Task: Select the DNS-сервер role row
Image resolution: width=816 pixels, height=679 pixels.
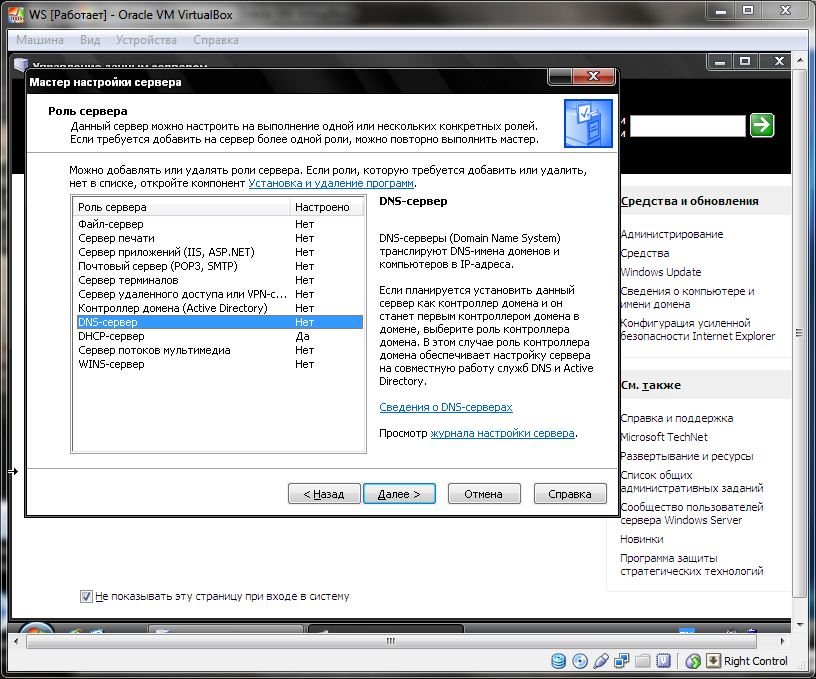Action: point(219,322)
